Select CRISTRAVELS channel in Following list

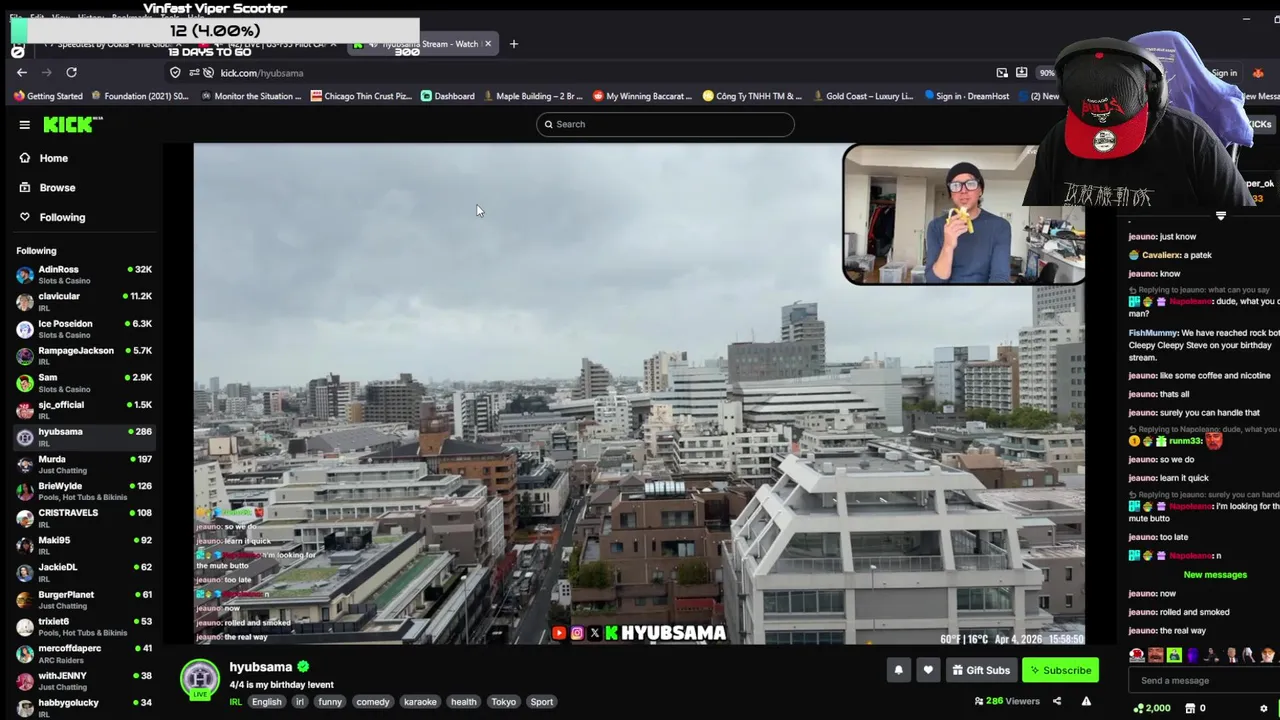(84, 517)
